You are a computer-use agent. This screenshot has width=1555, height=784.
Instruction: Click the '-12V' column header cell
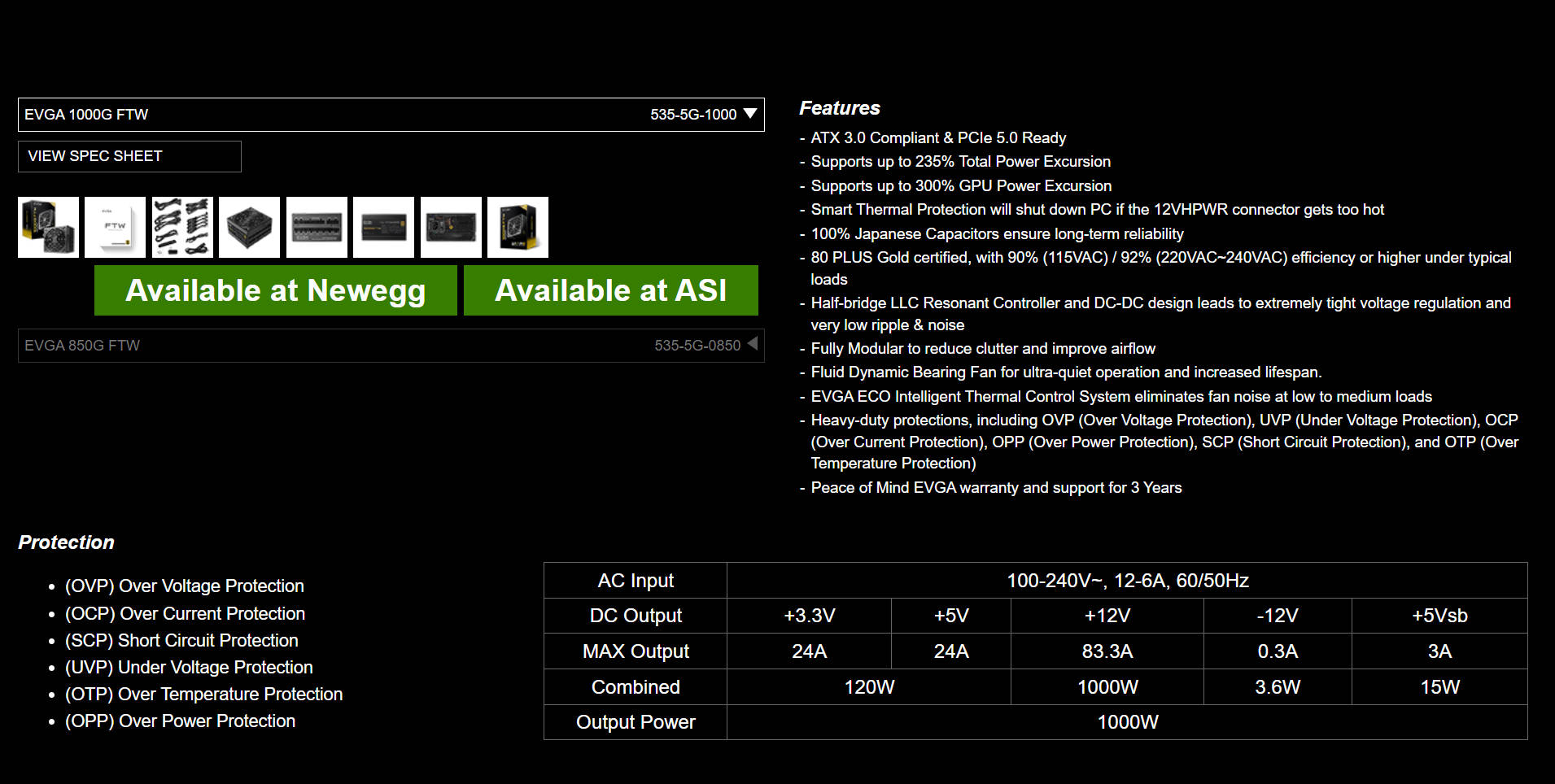pyautogui.click(x=1278, y=616)
